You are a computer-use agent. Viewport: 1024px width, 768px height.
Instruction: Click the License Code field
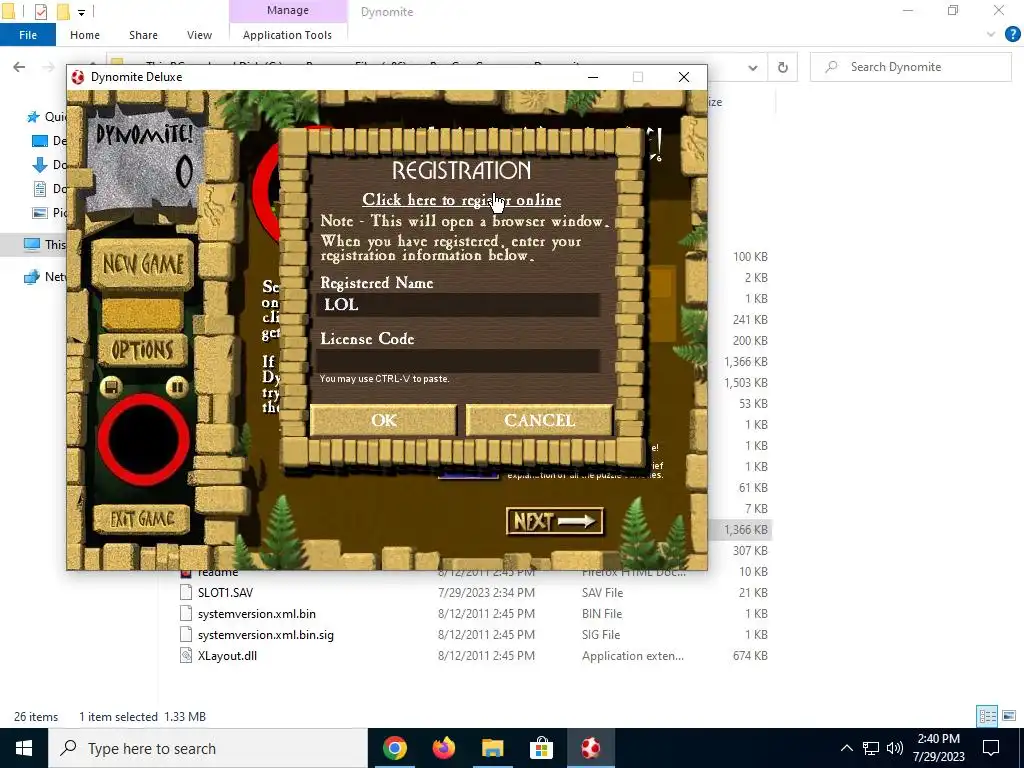[458, 360]
